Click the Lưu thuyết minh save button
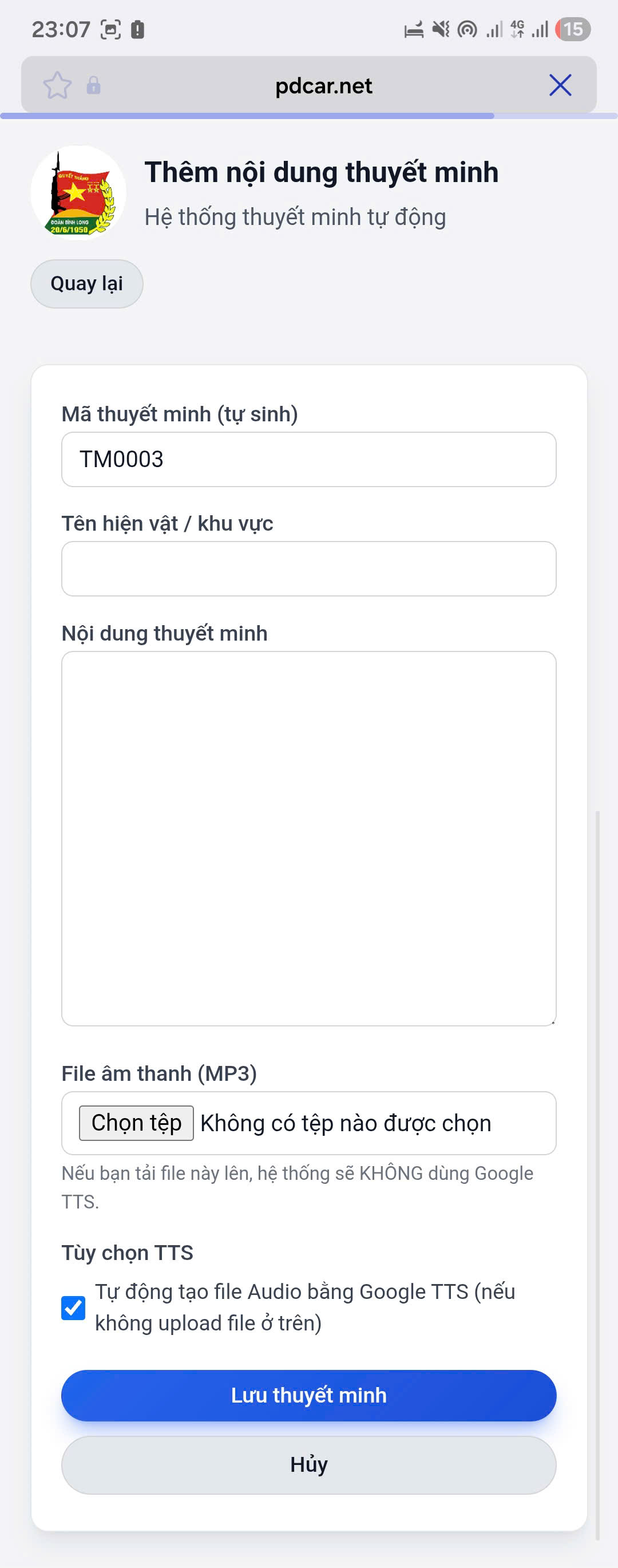Image resolution: width=618 pixels, height=1568 pixels. (308, 1396)
